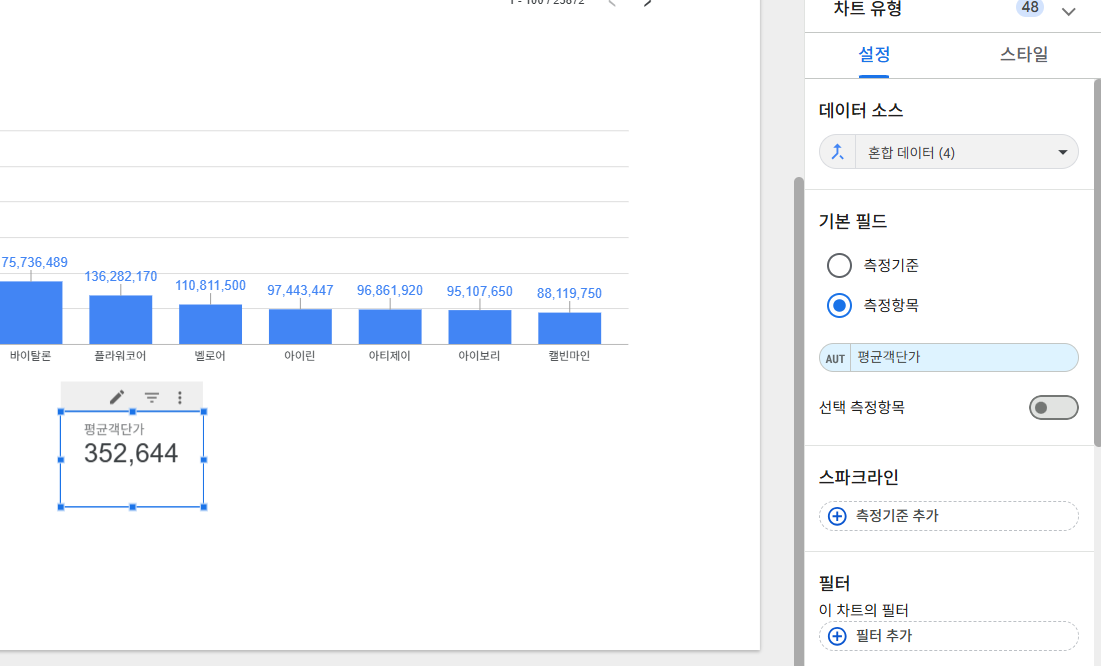Click the 48 badge next to 차트 유형
Screen dimensions: 1101x666
[x=1029, y=8]
